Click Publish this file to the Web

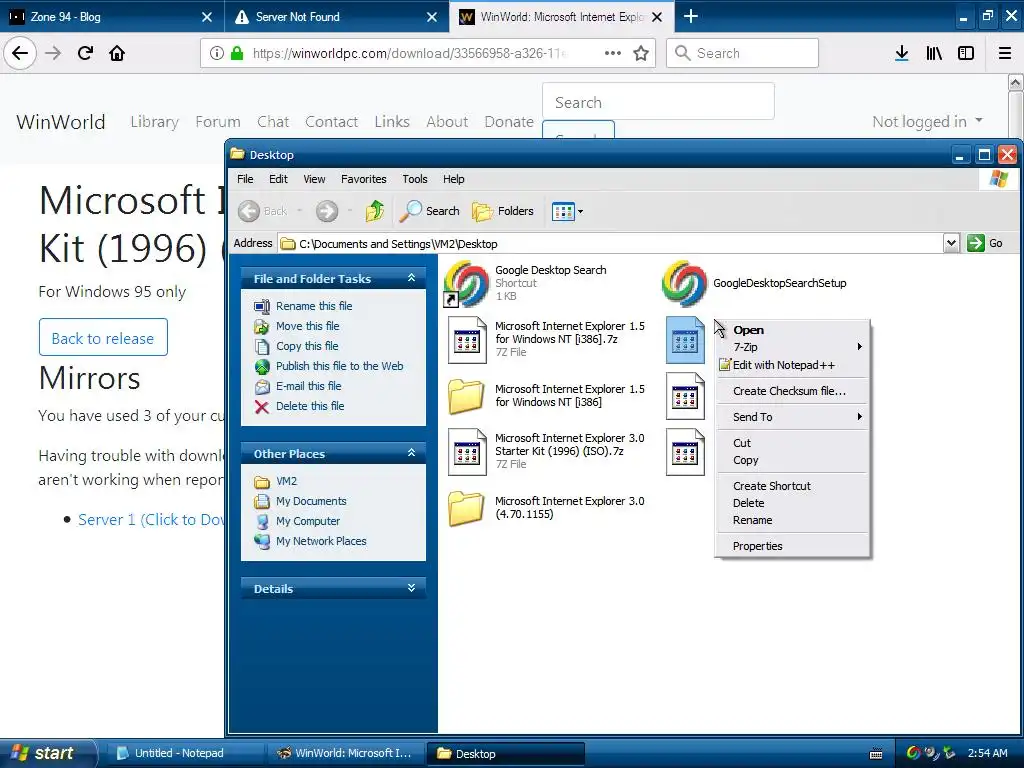coord(339,366)
